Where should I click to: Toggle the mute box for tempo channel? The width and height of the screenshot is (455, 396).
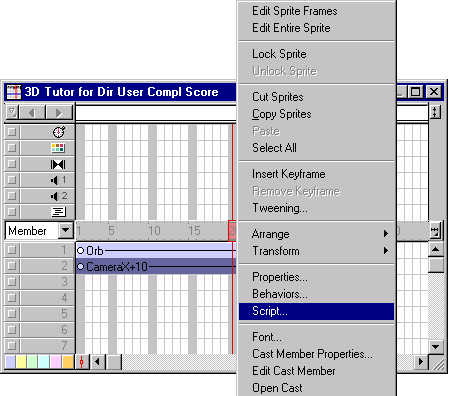[x=12, y=132]
